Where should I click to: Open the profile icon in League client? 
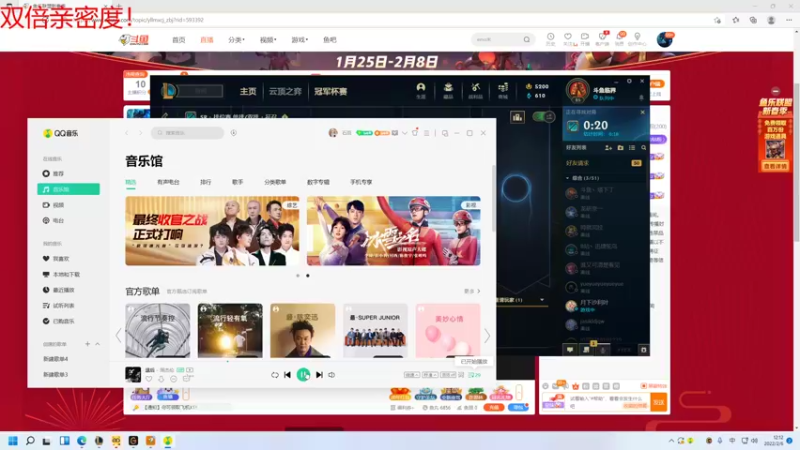click(421, 90)
